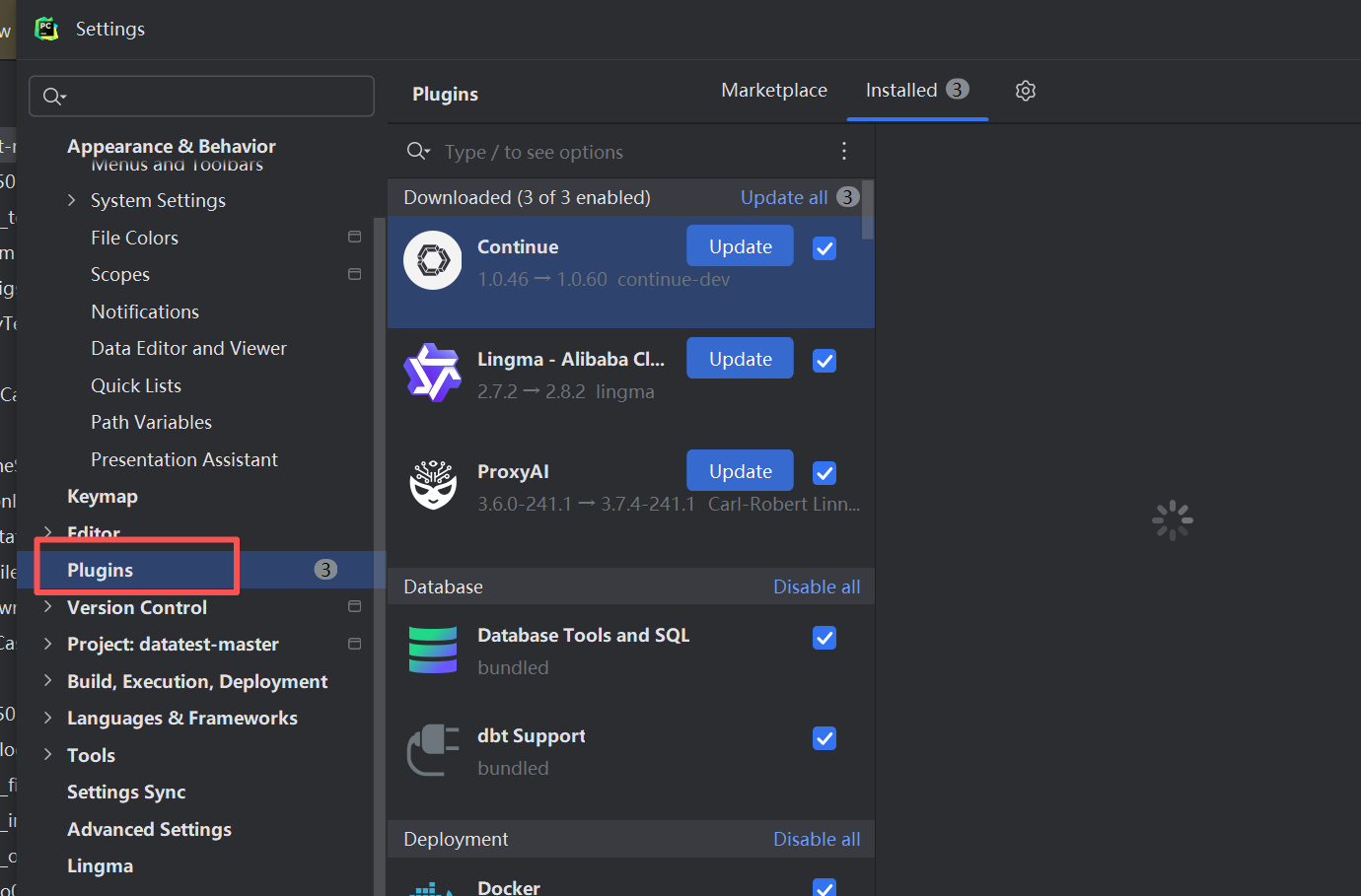Click the settings search magnifier icon
Viewport: 1361px width, 896px height.
(x=54, y=97)
